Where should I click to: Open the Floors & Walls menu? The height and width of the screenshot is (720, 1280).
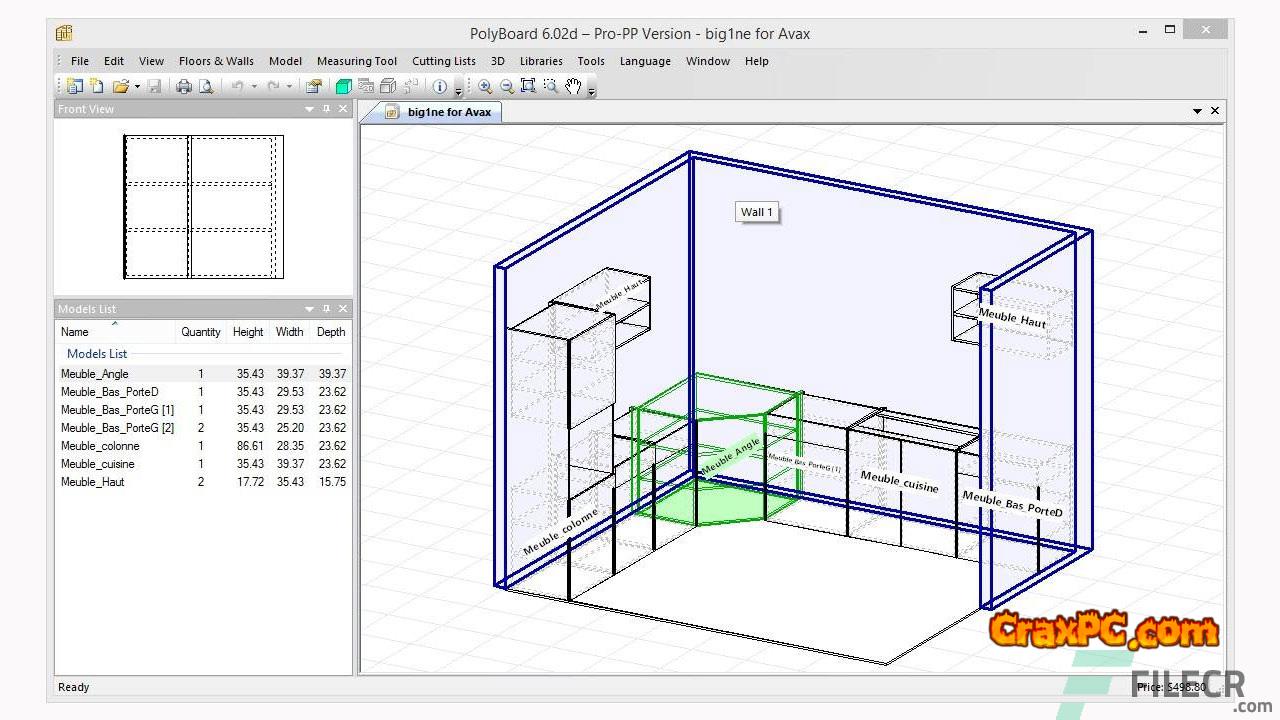click(x=216, y=61)
